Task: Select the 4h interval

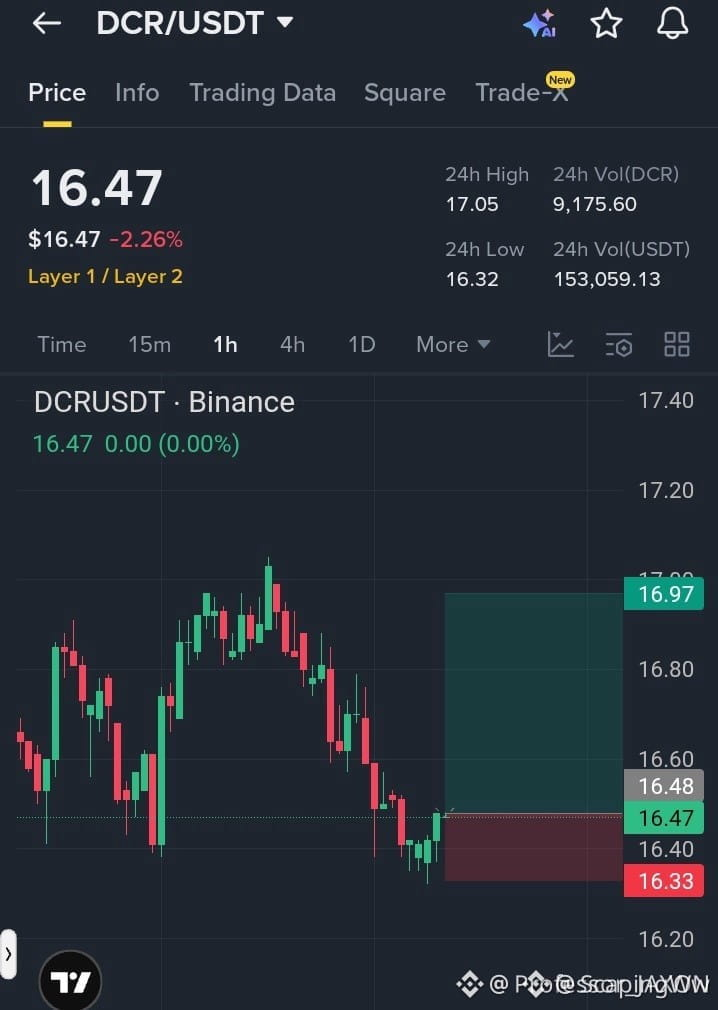Action: click(x=292, y=345)
